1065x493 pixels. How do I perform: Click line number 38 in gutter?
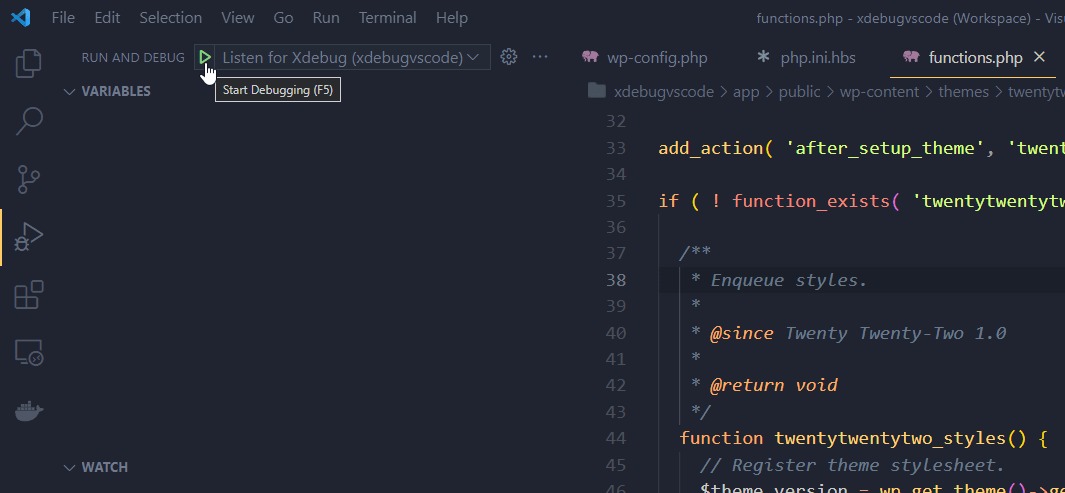point(615,280)
